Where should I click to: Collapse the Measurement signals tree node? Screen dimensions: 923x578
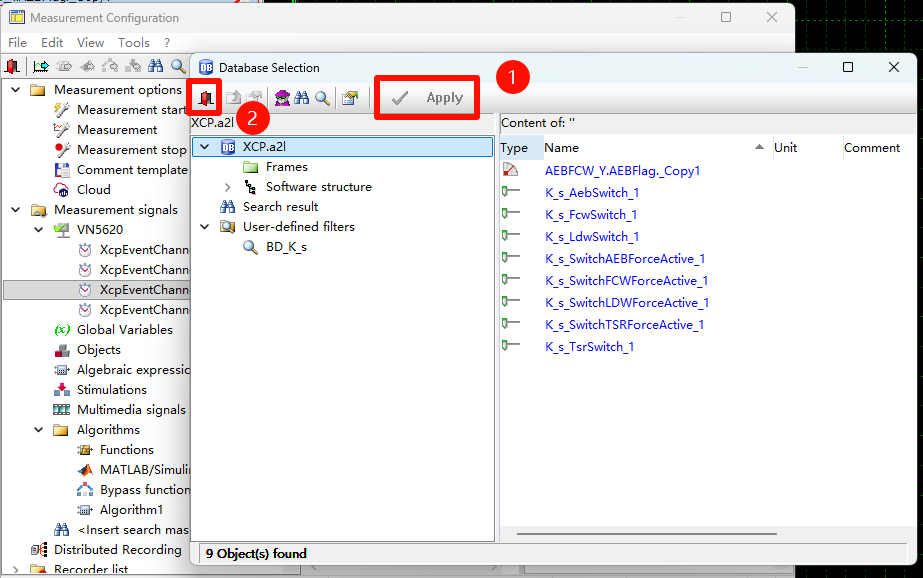pos(16,210)
